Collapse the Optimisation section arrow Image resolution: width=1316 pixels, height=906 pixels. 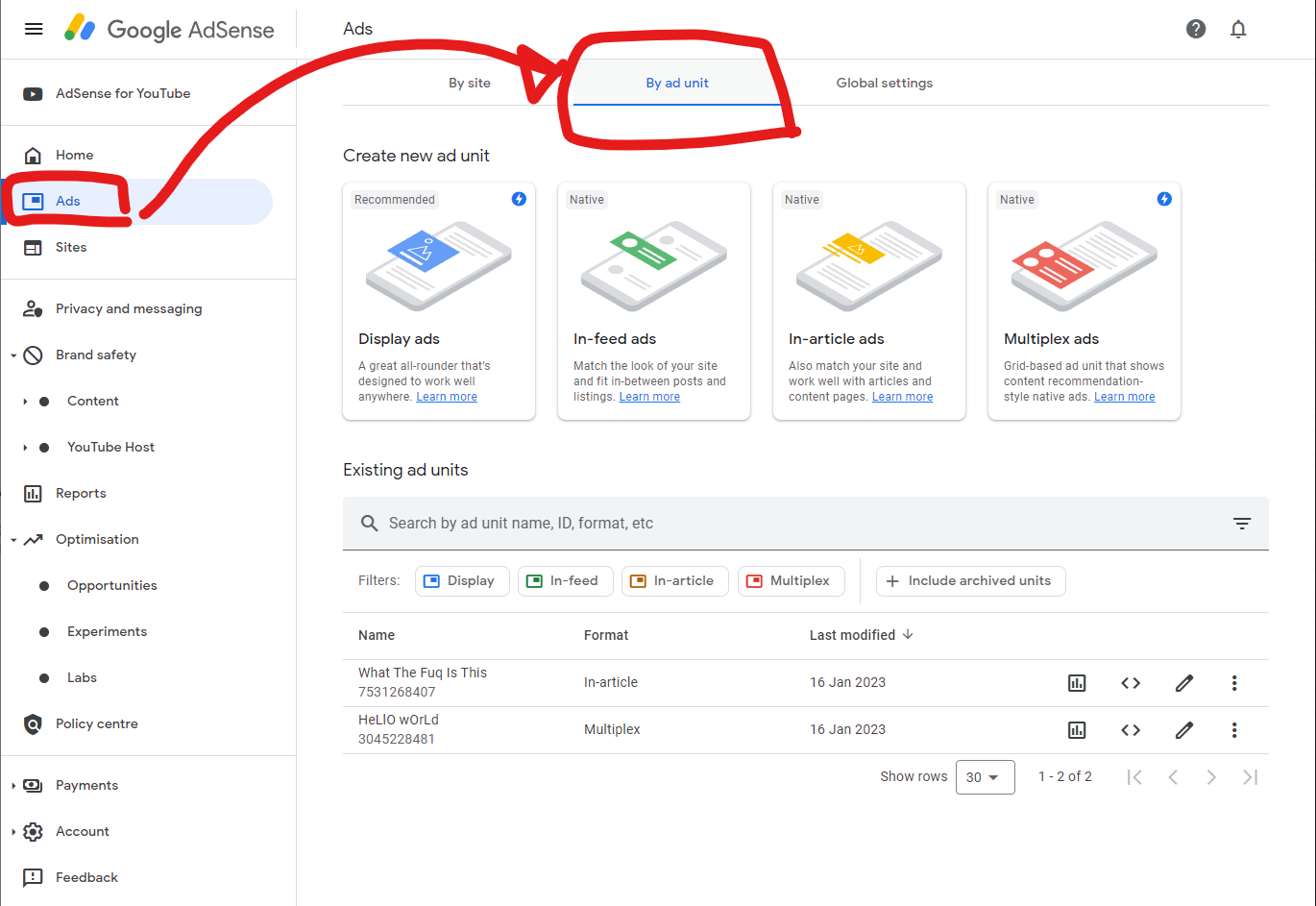[x=13, y=540]
